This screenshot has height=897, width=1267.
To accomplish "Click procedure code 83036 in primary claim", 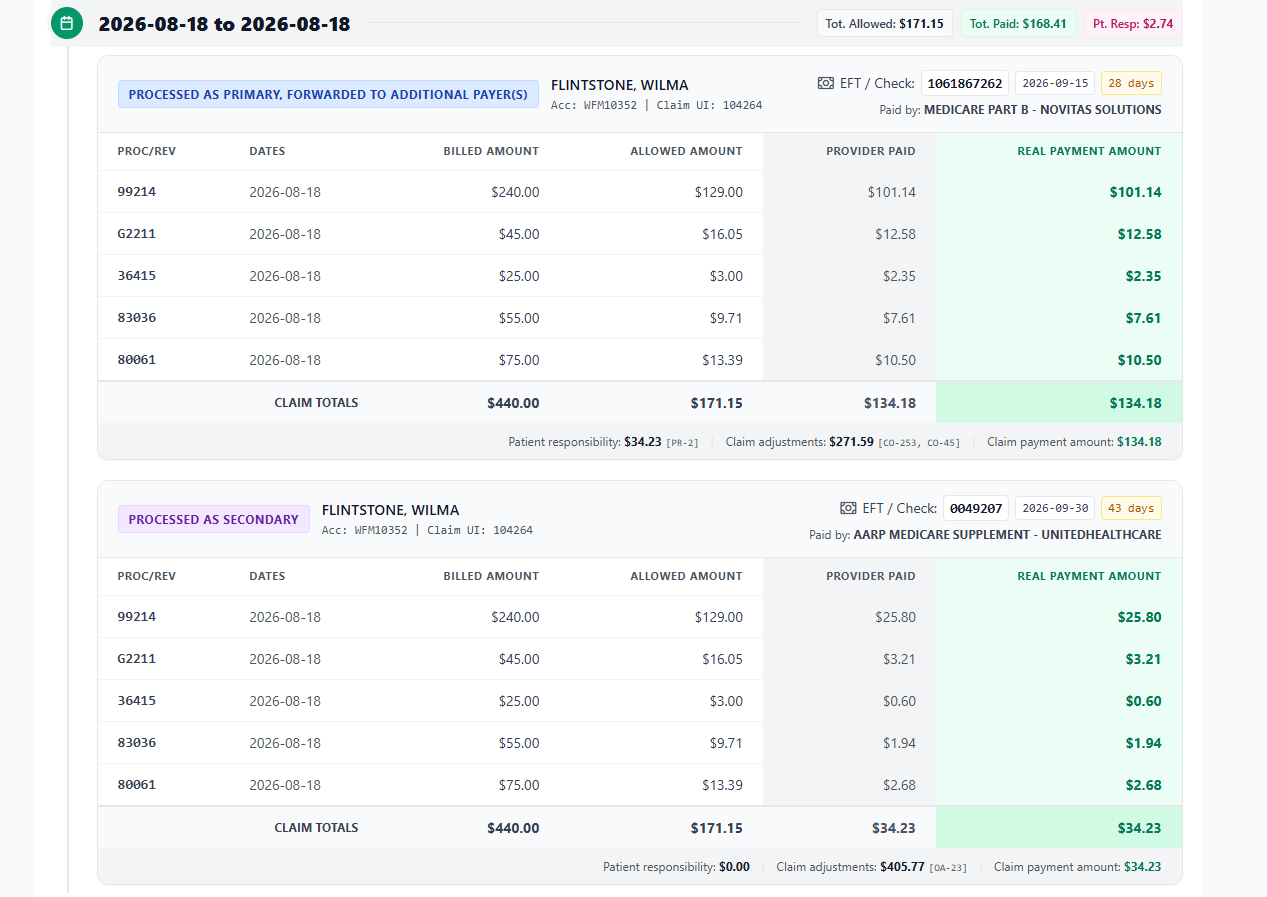I will tap(137, 318).
